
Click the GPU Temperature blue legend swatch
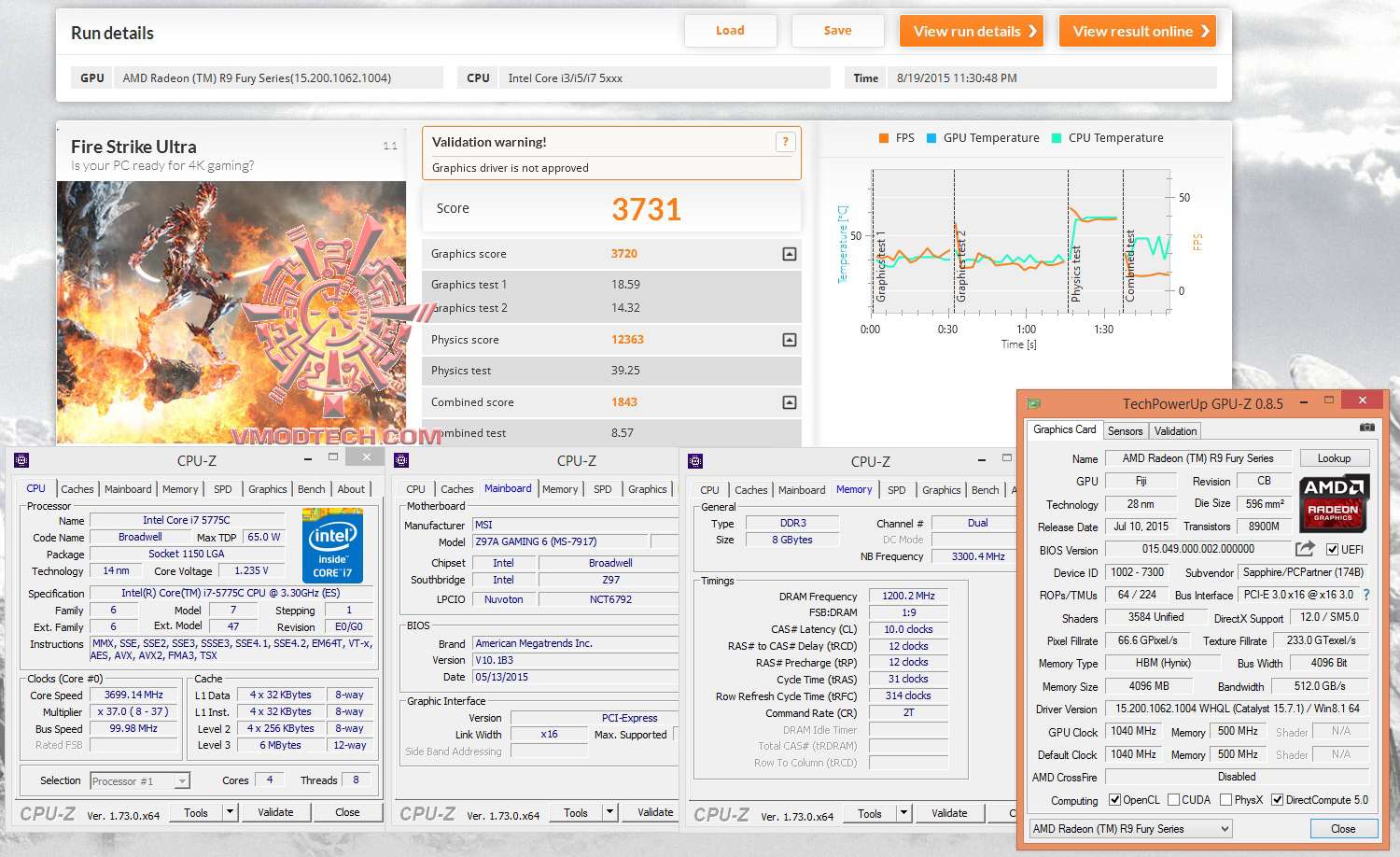click(x=931, y=138)
